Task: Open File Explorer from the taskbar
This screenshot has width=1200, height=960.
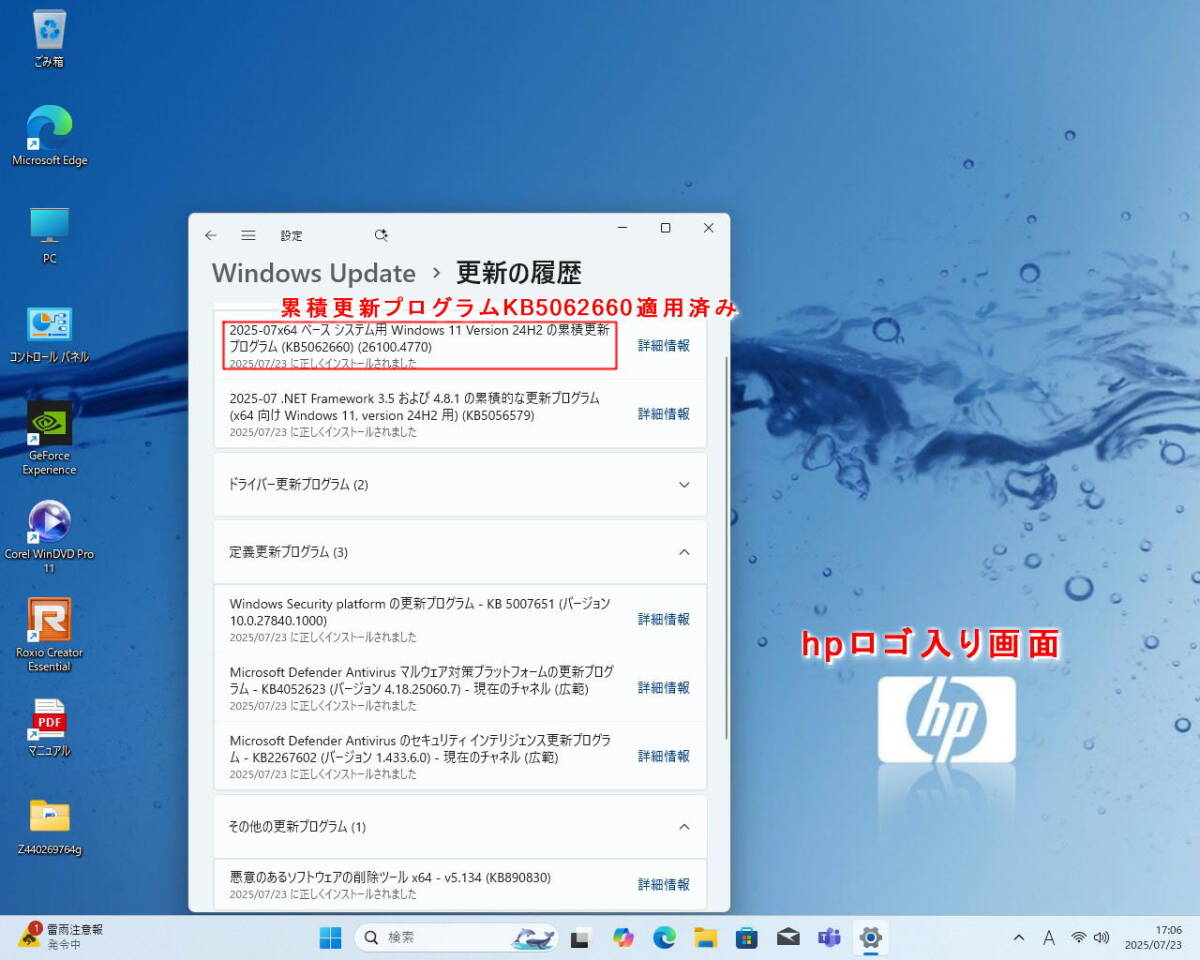Action: [x=706, y=937]
